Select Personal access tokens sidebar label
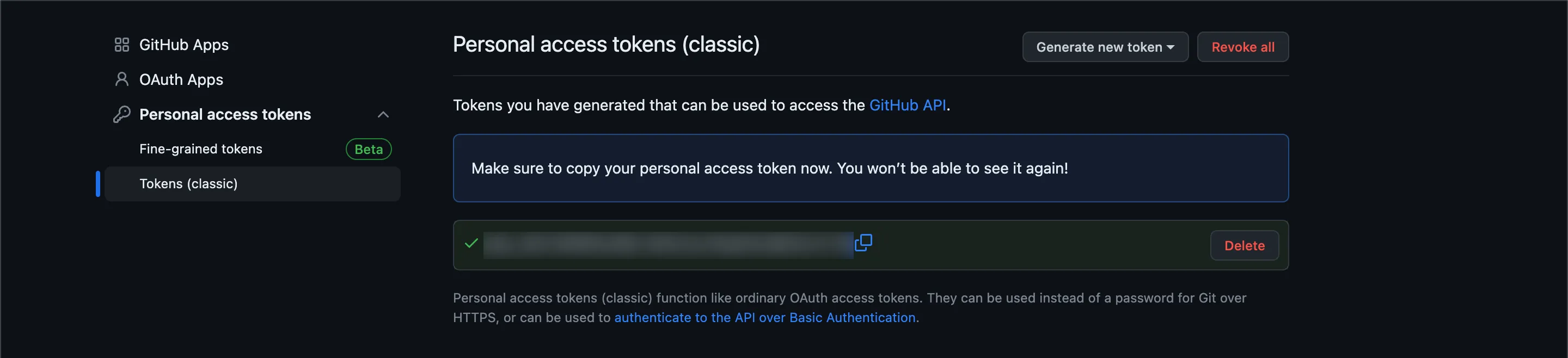 (x=225, y=114)
